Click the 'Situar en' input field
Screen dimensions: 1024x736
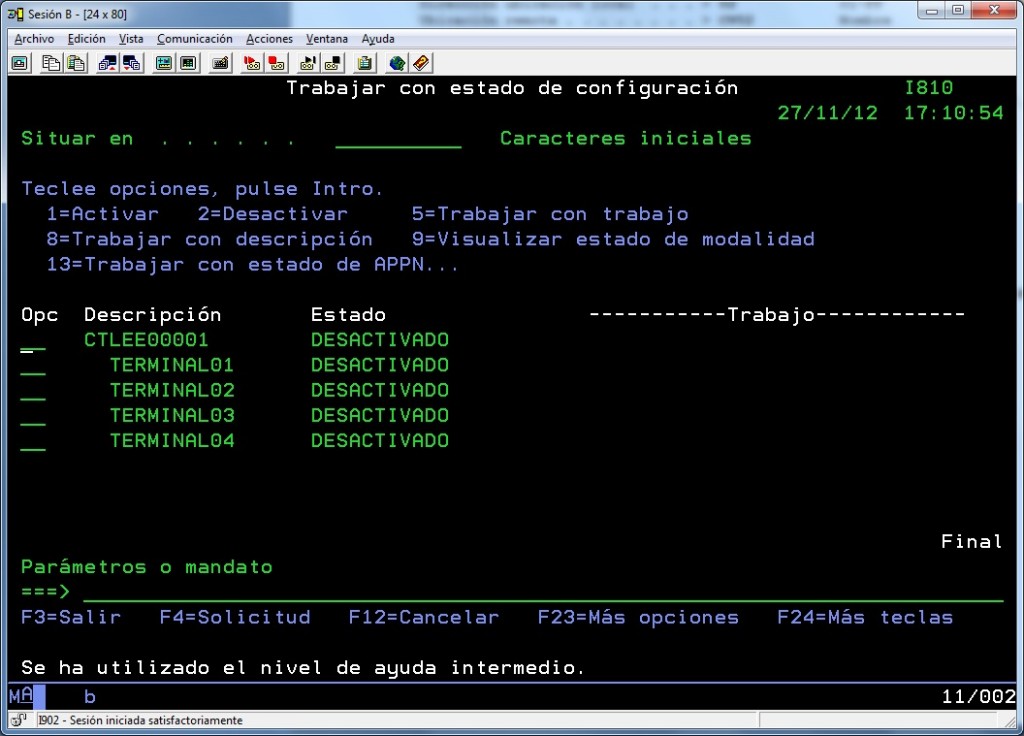coord(398,139)
